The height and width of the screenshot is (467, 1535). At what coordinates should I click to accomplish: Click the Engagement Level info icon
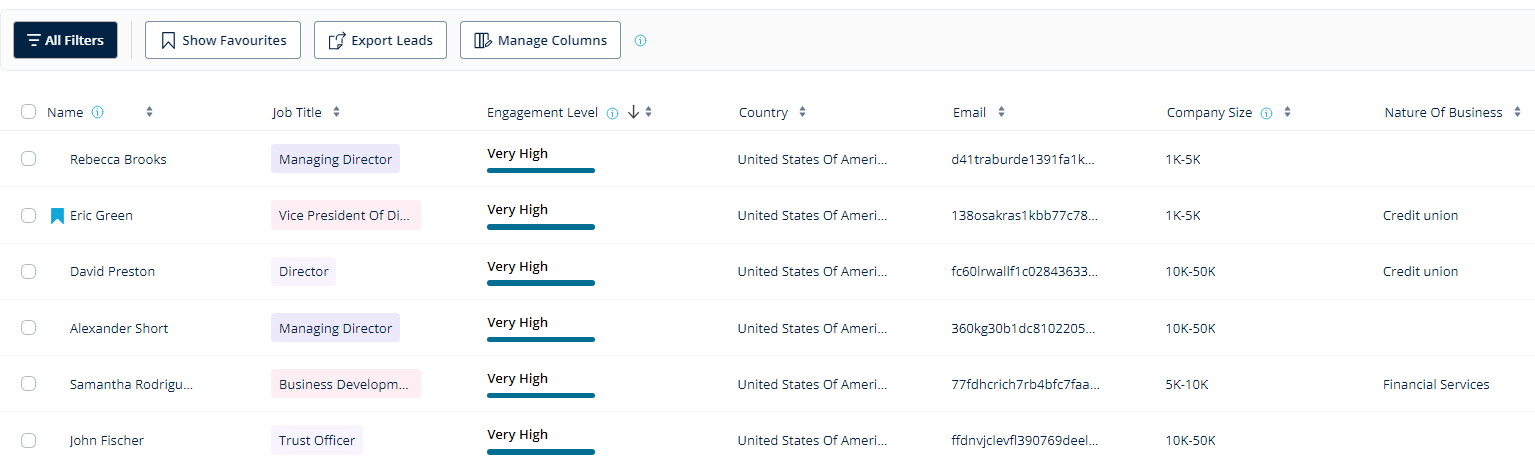pyautogui.click(x=612, y=113)
